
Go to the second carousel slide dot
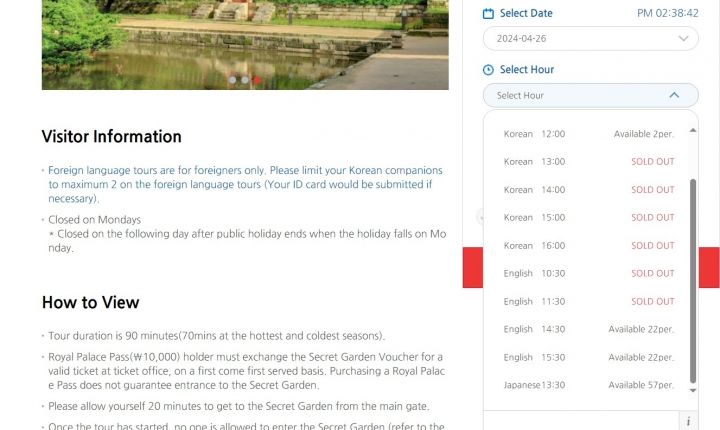[x=245, y=80]
